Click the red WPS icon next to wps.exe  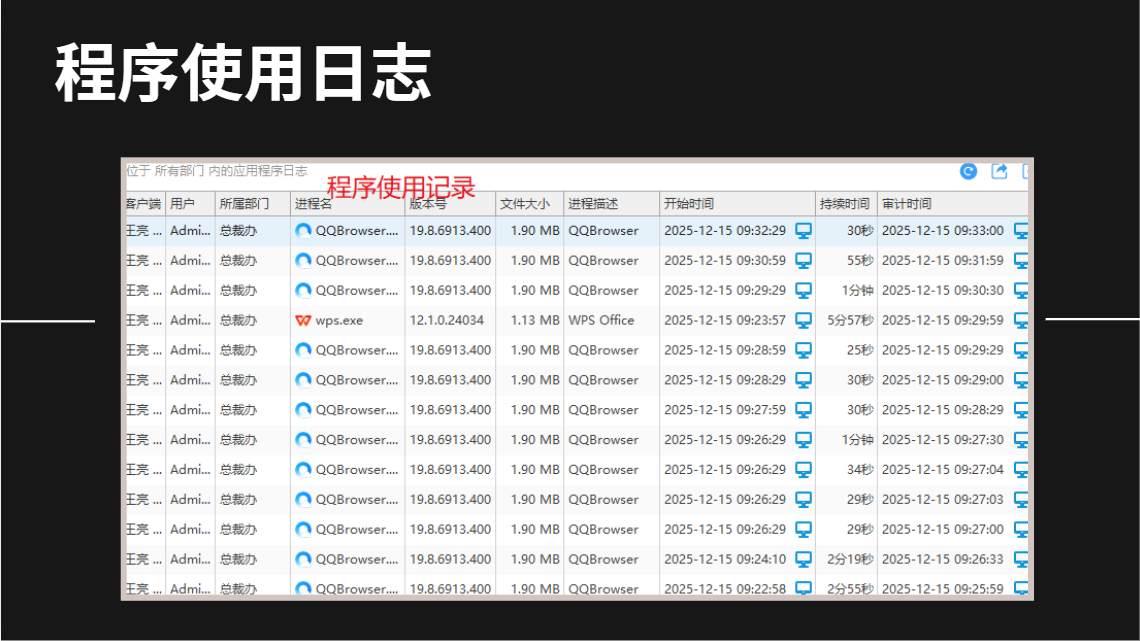pos(303,320)
